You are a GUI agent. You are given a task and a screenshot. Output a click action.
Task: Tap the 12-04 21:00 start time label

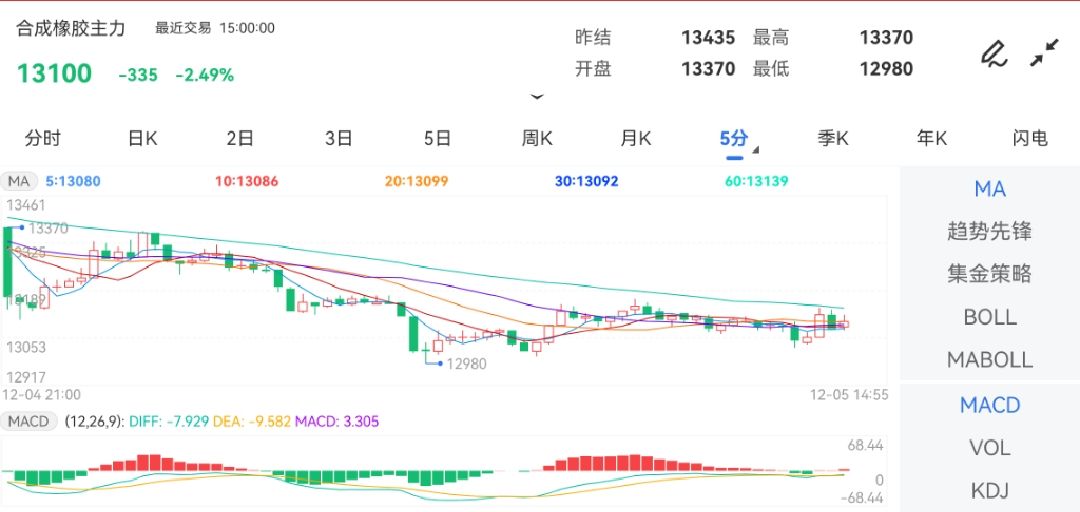coord(41,395)
